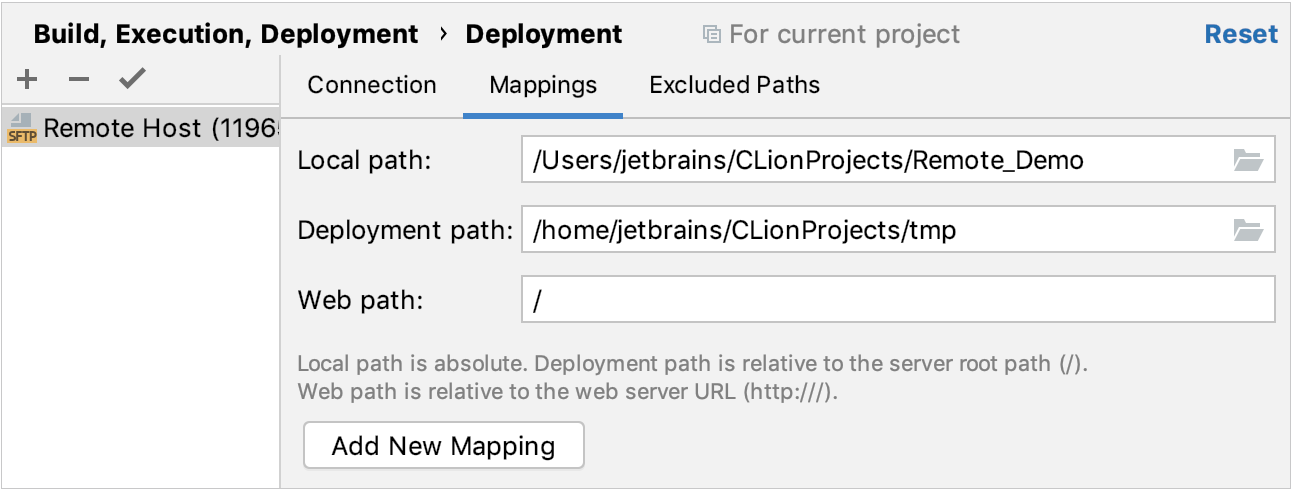Remove the selected server with minus icon
This screenshot has width=1293, height=492.
79,79
